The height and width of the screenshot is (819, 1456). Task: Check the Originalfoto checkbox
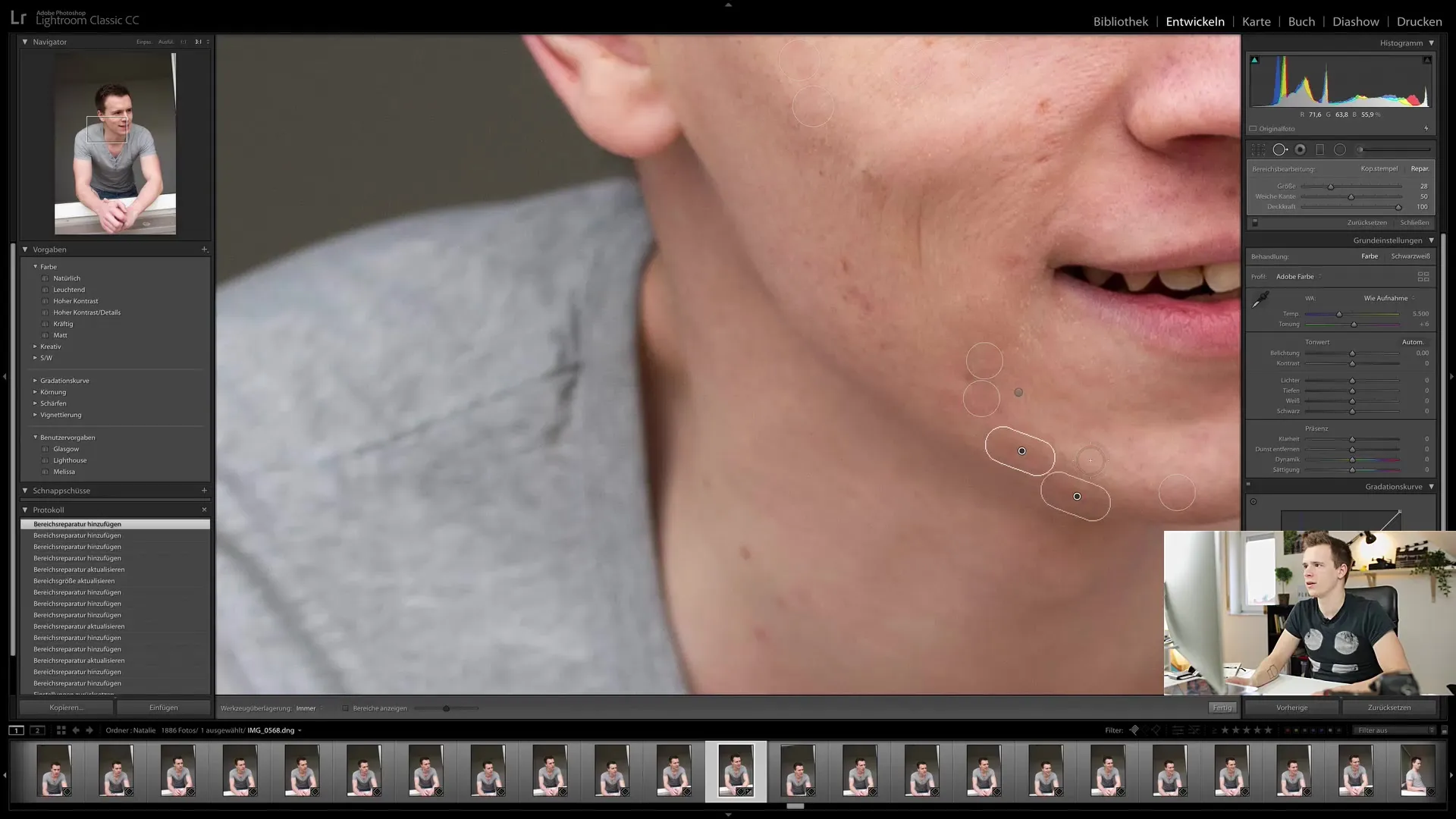(x=1254, y=129)
